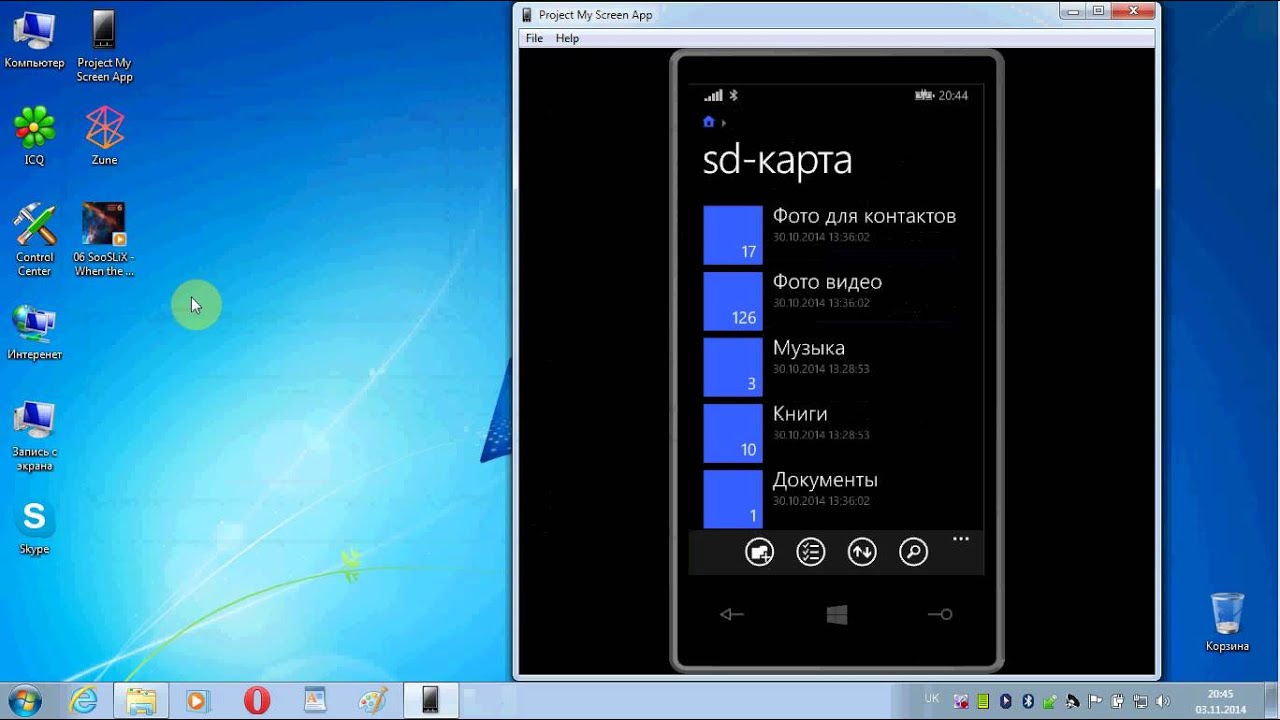Select the Project My Screen App desktop shortcut
Screen dimensions: 1280x720
(104, 47)
